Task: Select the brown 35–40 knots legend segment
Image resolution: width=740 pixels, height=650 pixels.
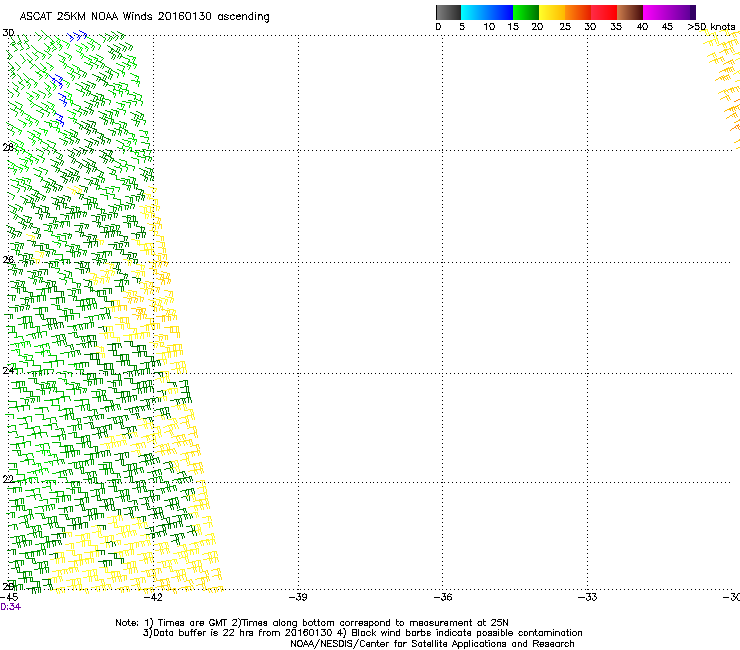Action: tap(630, 12)
